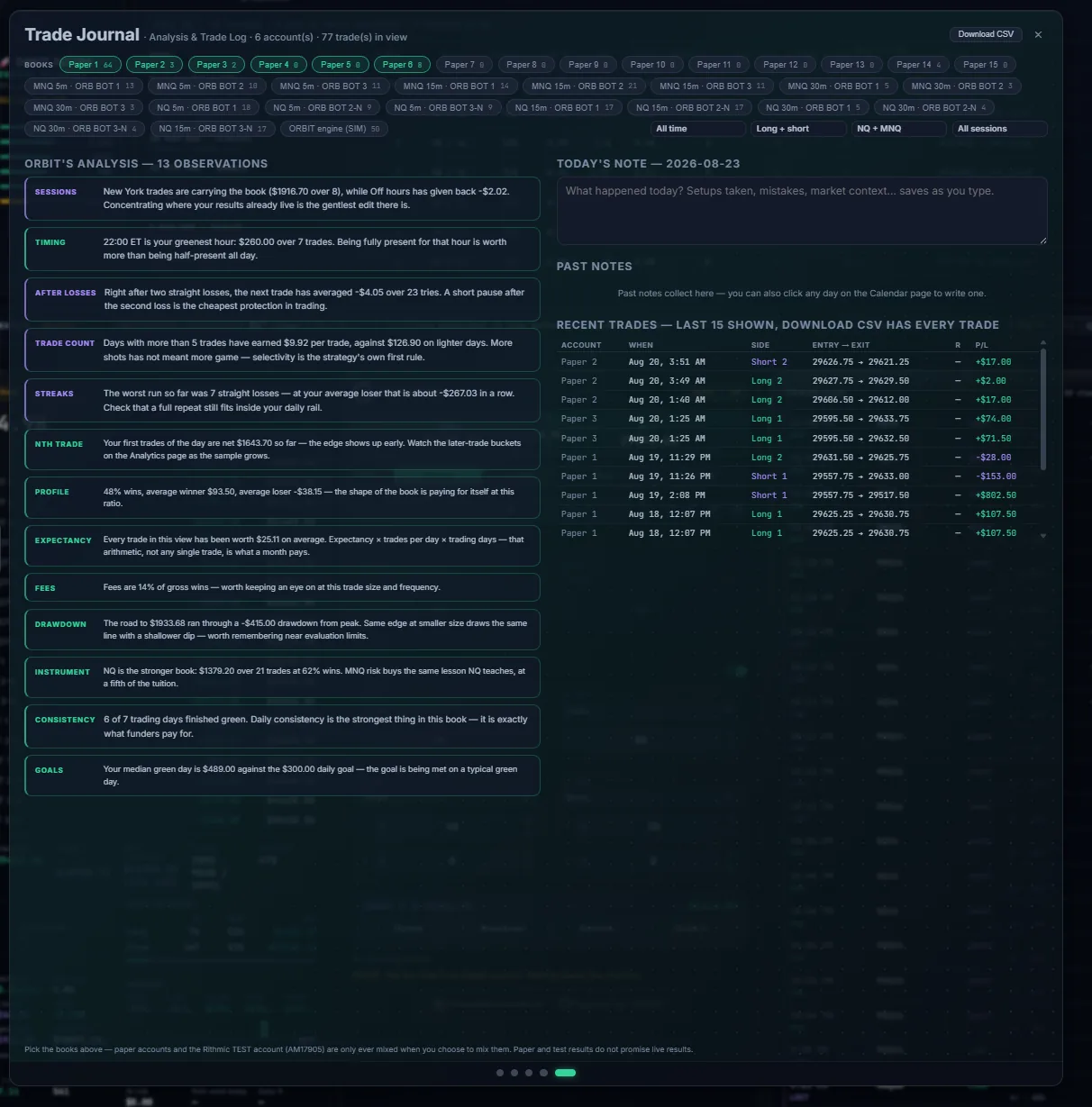Enable the Paper 7 book chip
This screenshot has width=1092, height=1107.
pyautogui.click(x=464, y=65)
